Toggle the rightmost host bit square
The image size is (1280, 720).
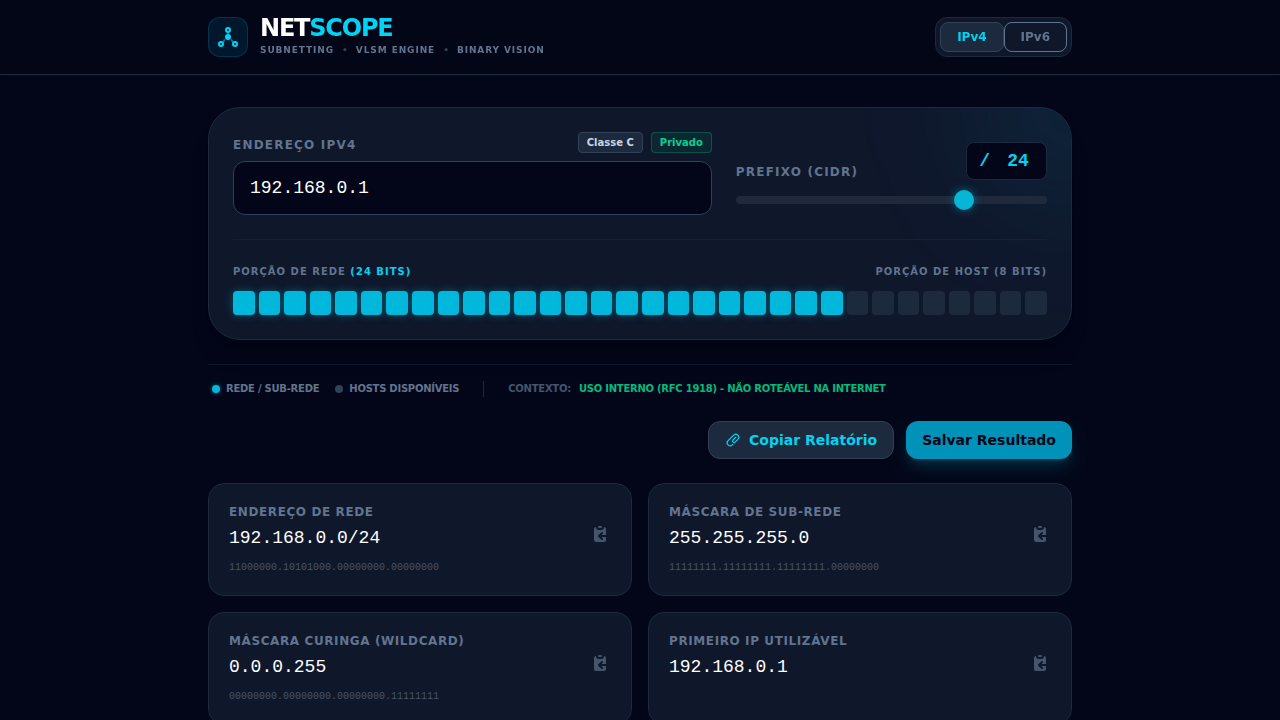(1035, 302)
